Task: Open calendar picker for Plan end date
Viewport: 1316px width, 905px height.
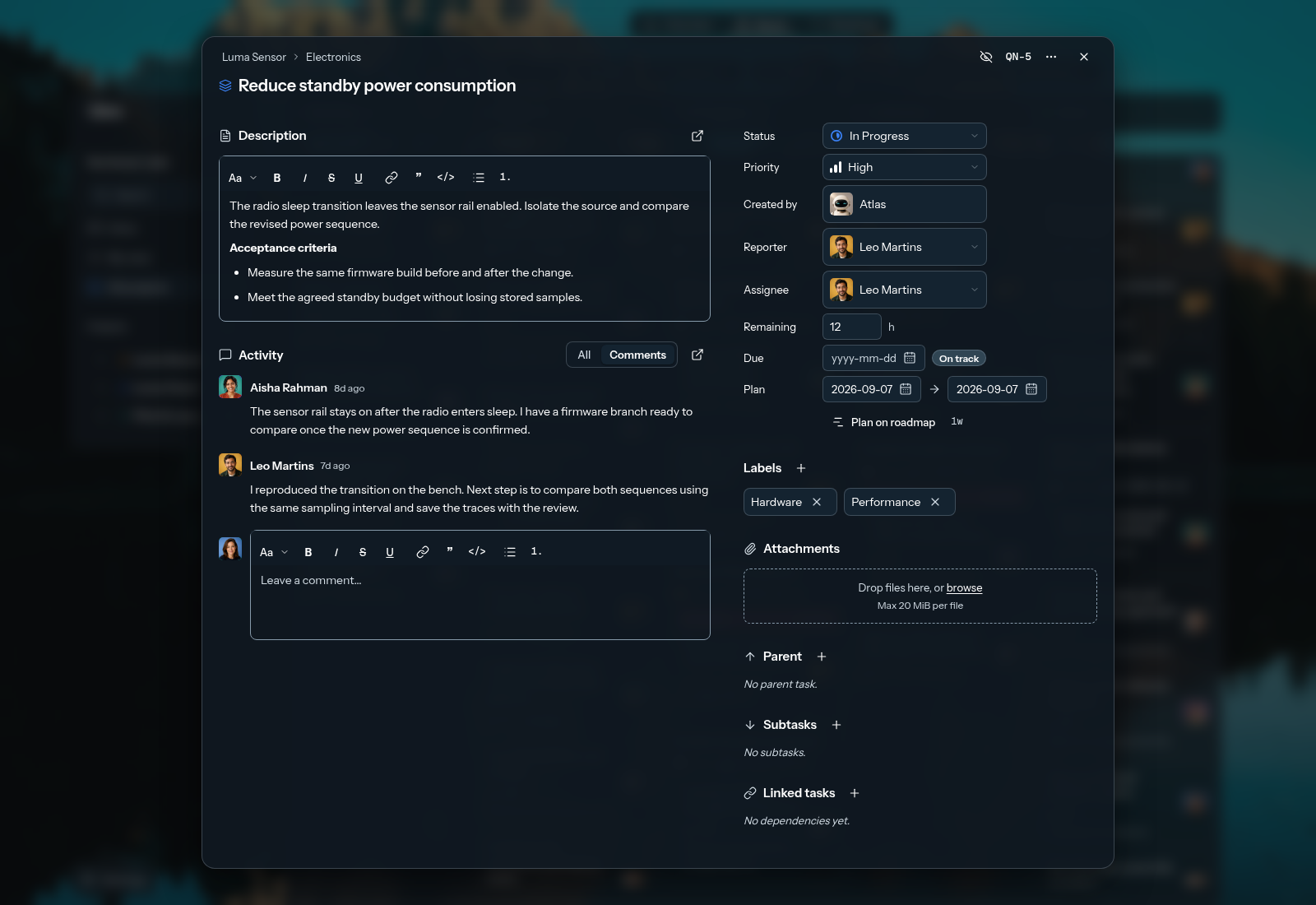Action: click(x=1031, y=389)
